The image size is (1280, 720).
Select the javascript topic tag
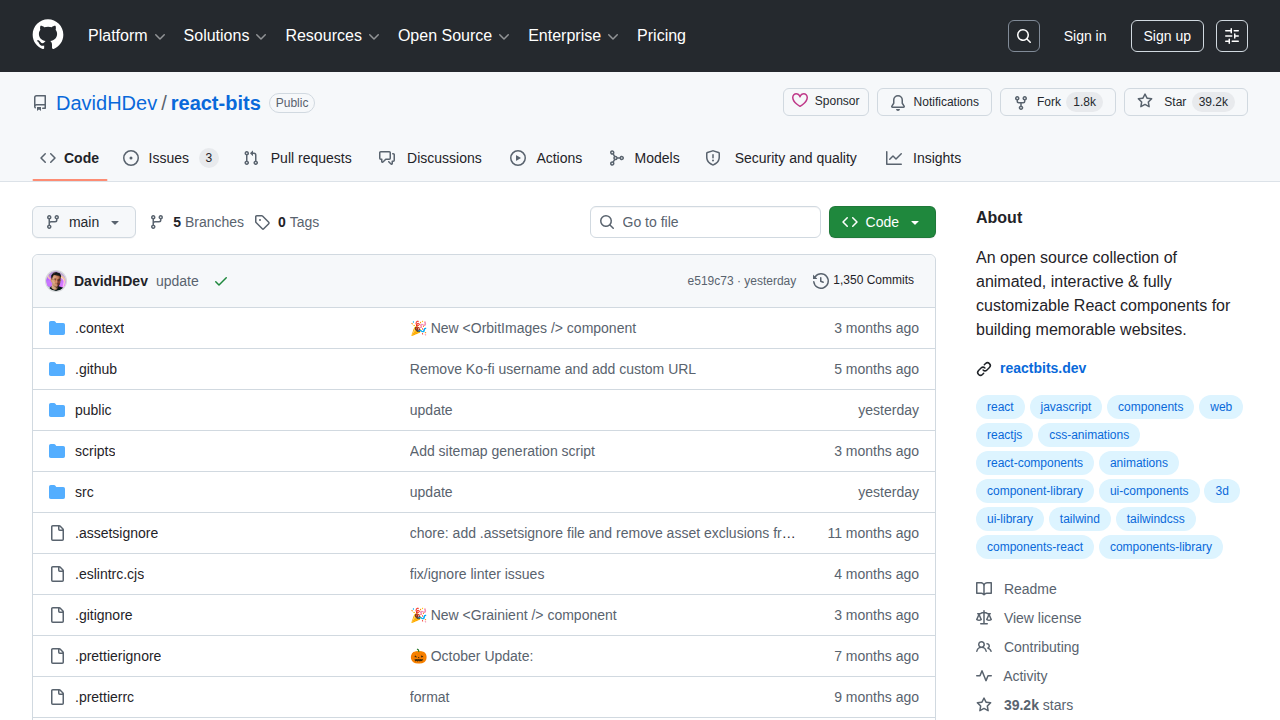(x=1066, y=407)
